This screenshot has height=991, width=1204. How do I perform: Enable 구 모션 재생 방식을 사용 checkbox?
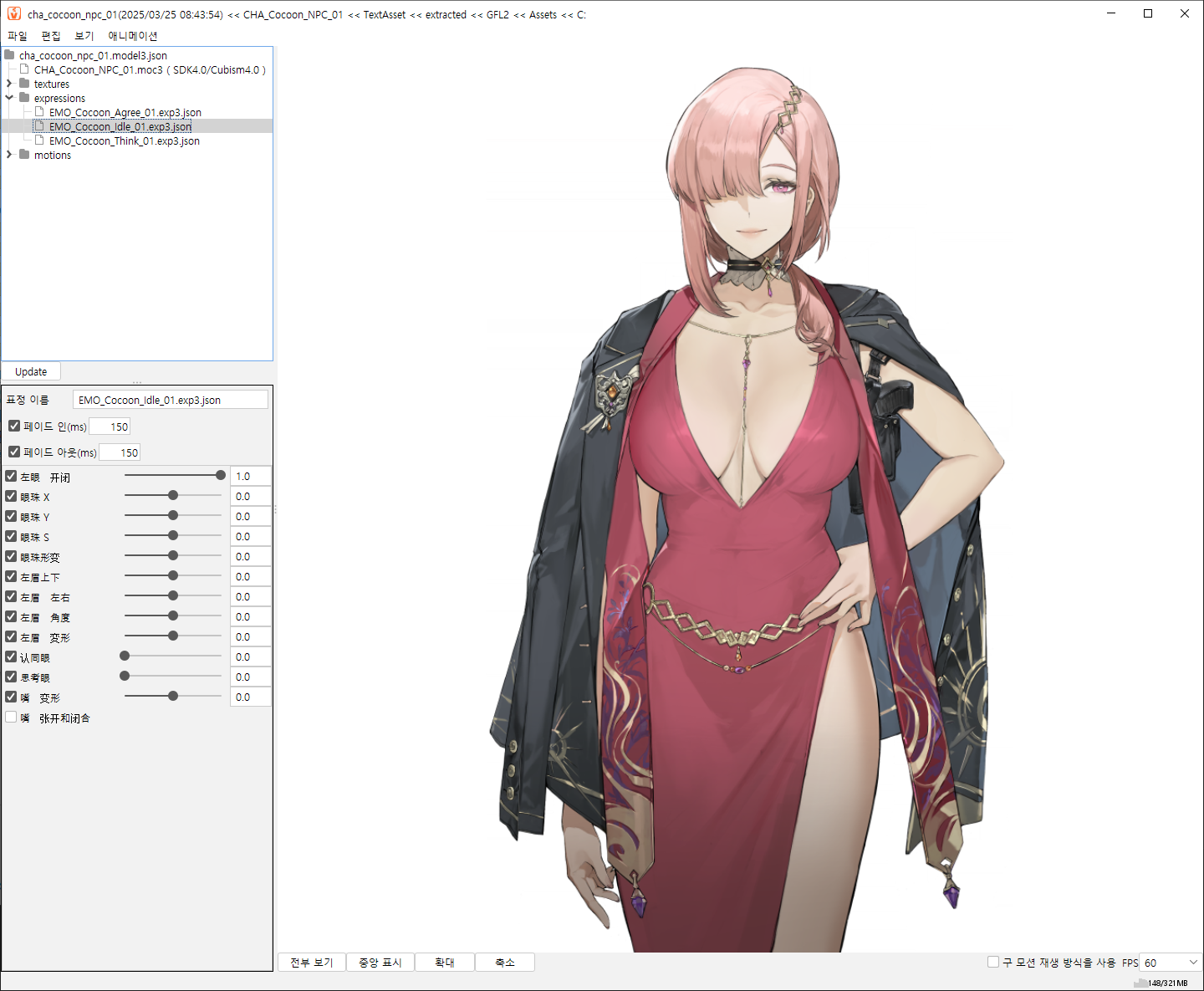[x=993, y=962]
